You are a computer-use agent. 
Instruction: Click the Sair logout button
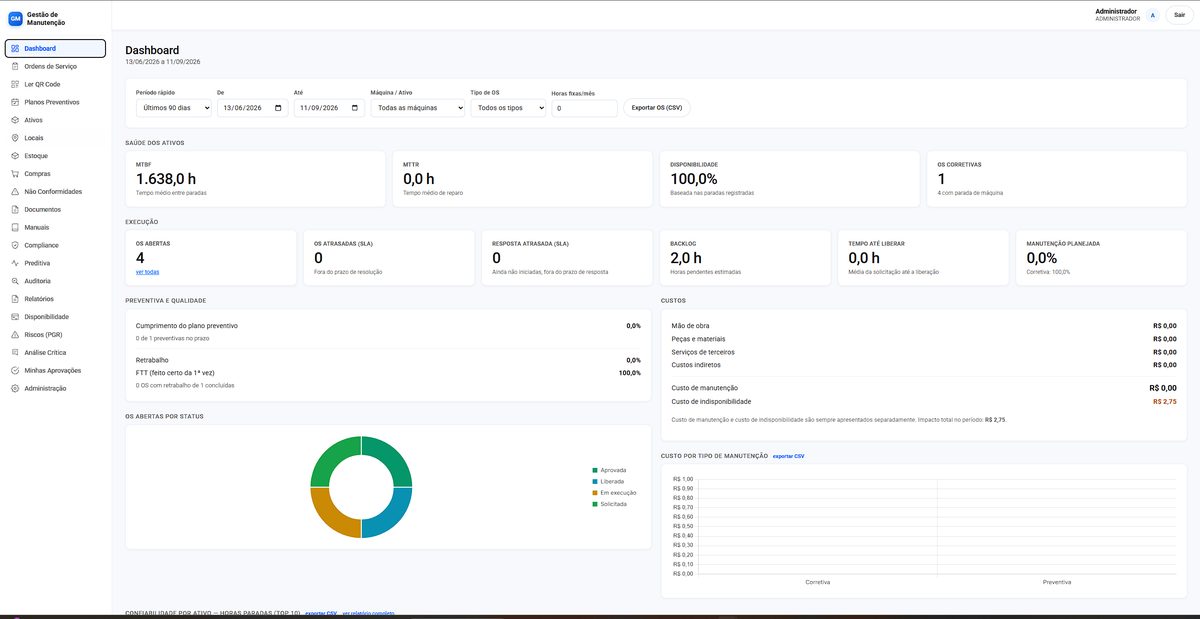(1179, 15)
